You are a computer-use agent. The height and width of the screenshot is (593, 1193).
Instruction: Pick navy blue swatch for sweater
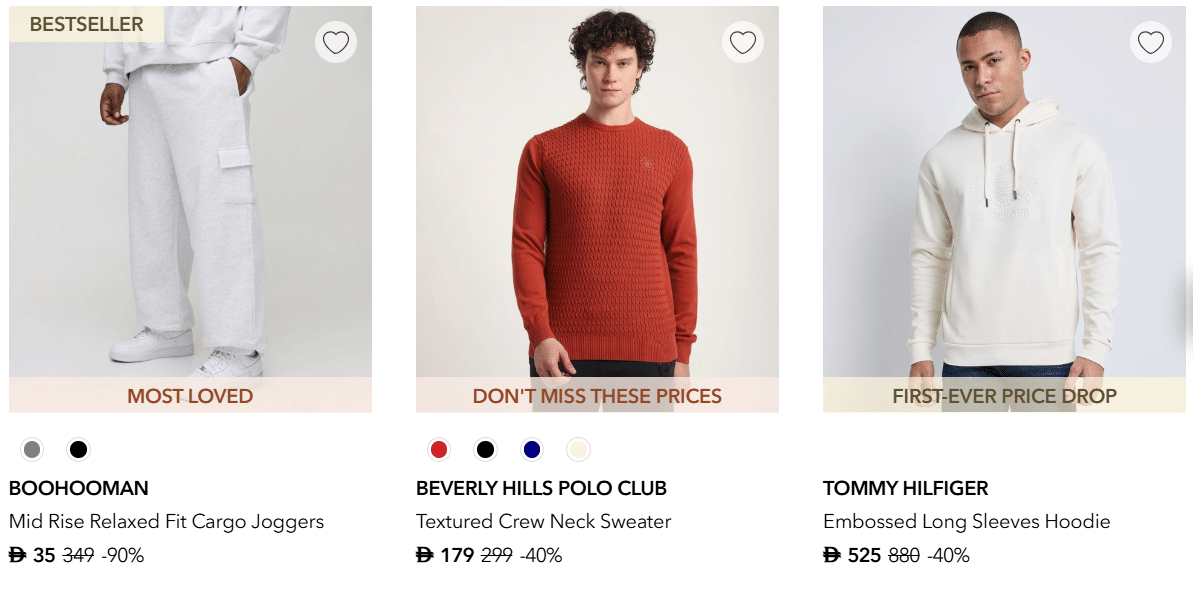click(532, 450)
